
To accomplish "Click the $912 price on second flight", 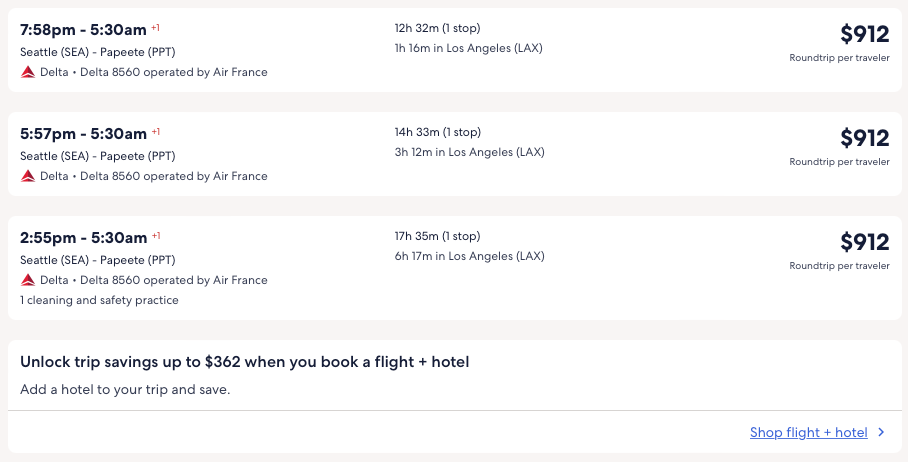I will [x=864, y=139].
